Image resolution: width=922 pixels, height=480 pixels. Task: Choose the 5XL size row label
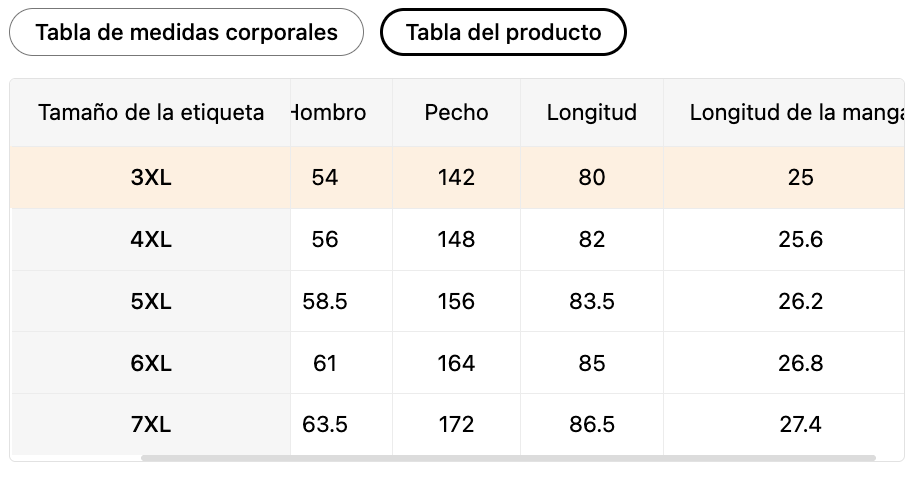pyautogui.click(x=151, y=302)
